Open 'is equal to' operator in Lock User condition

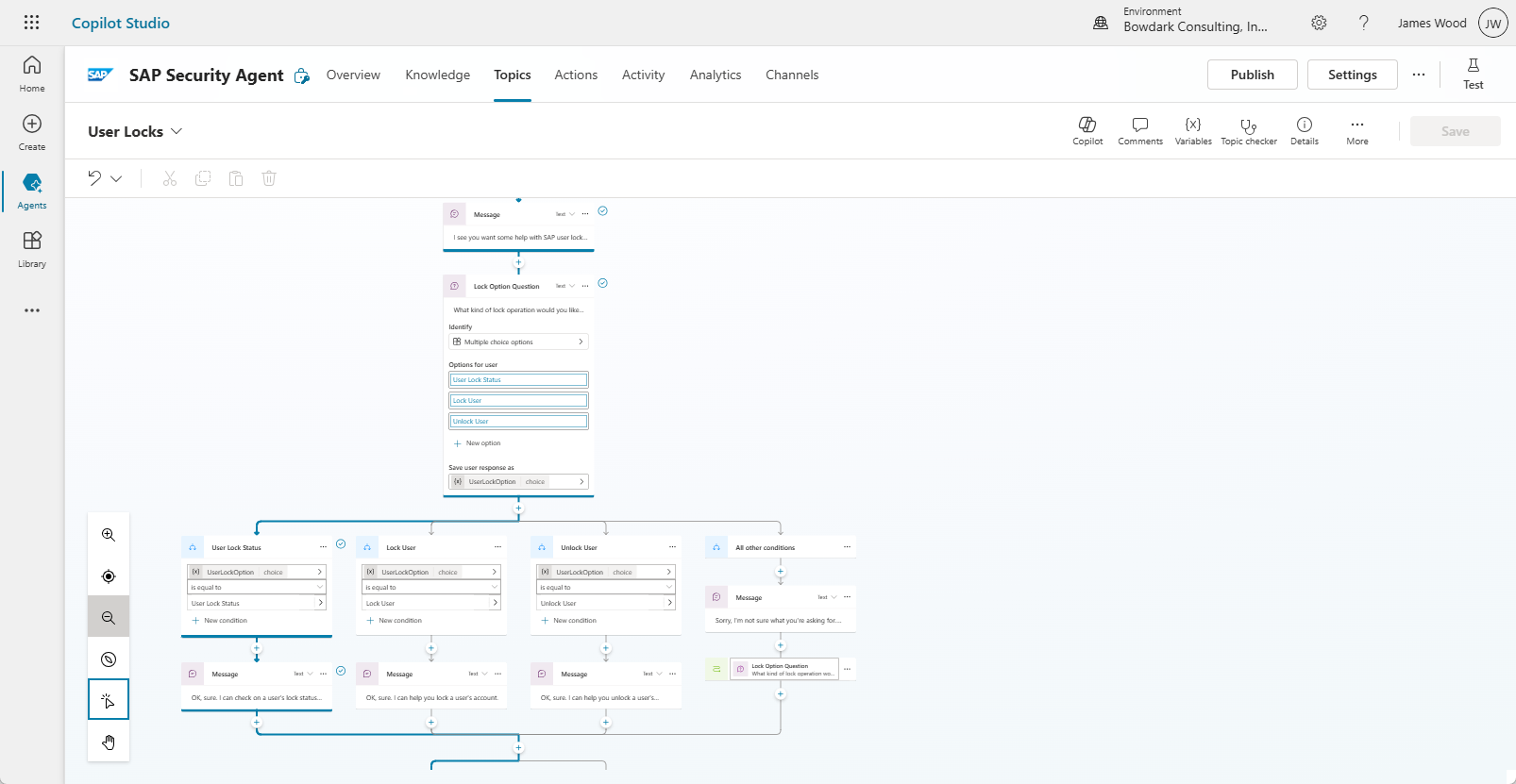pos(431,588)
